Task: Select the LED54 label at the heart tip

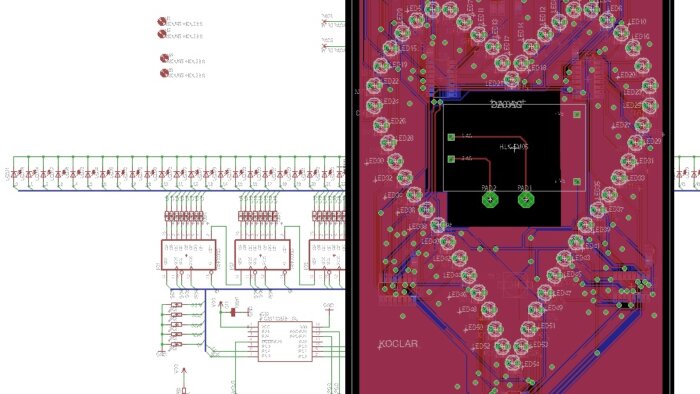Action: 531,365
